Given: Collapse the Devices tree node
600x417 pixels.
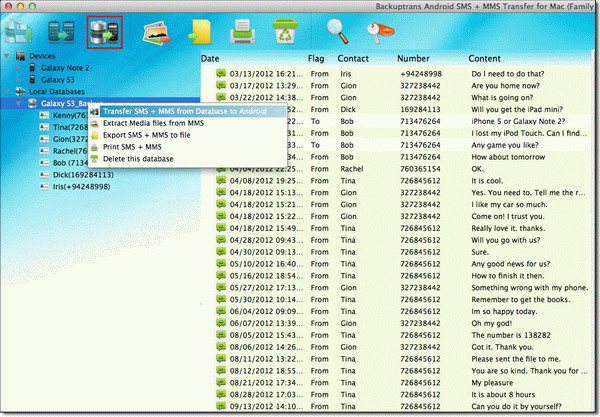Looking at the screenshot, I should tap(7, 56).
